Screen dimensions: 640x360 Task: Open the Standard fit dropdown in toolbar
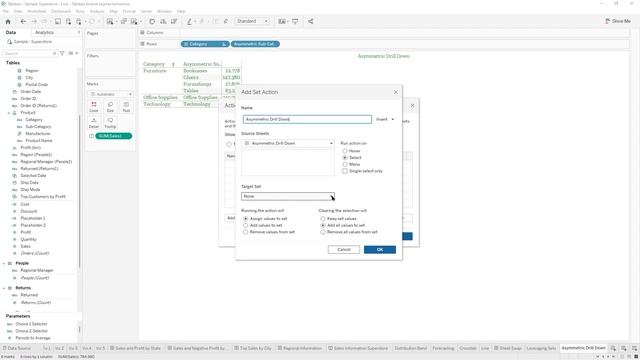point(252,21)
